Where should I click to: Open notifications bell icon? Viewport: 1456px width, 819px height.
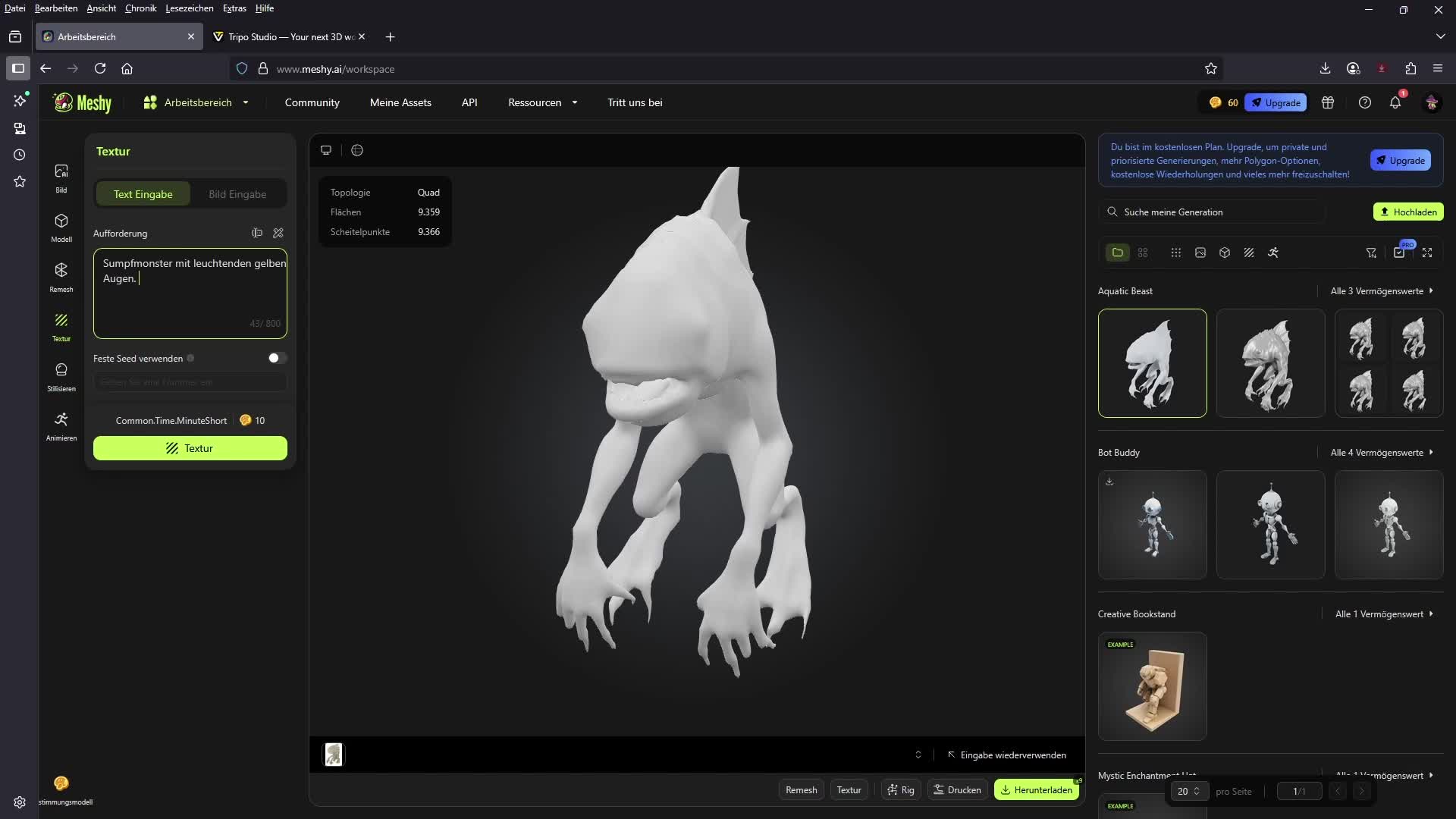point(1395,102)
